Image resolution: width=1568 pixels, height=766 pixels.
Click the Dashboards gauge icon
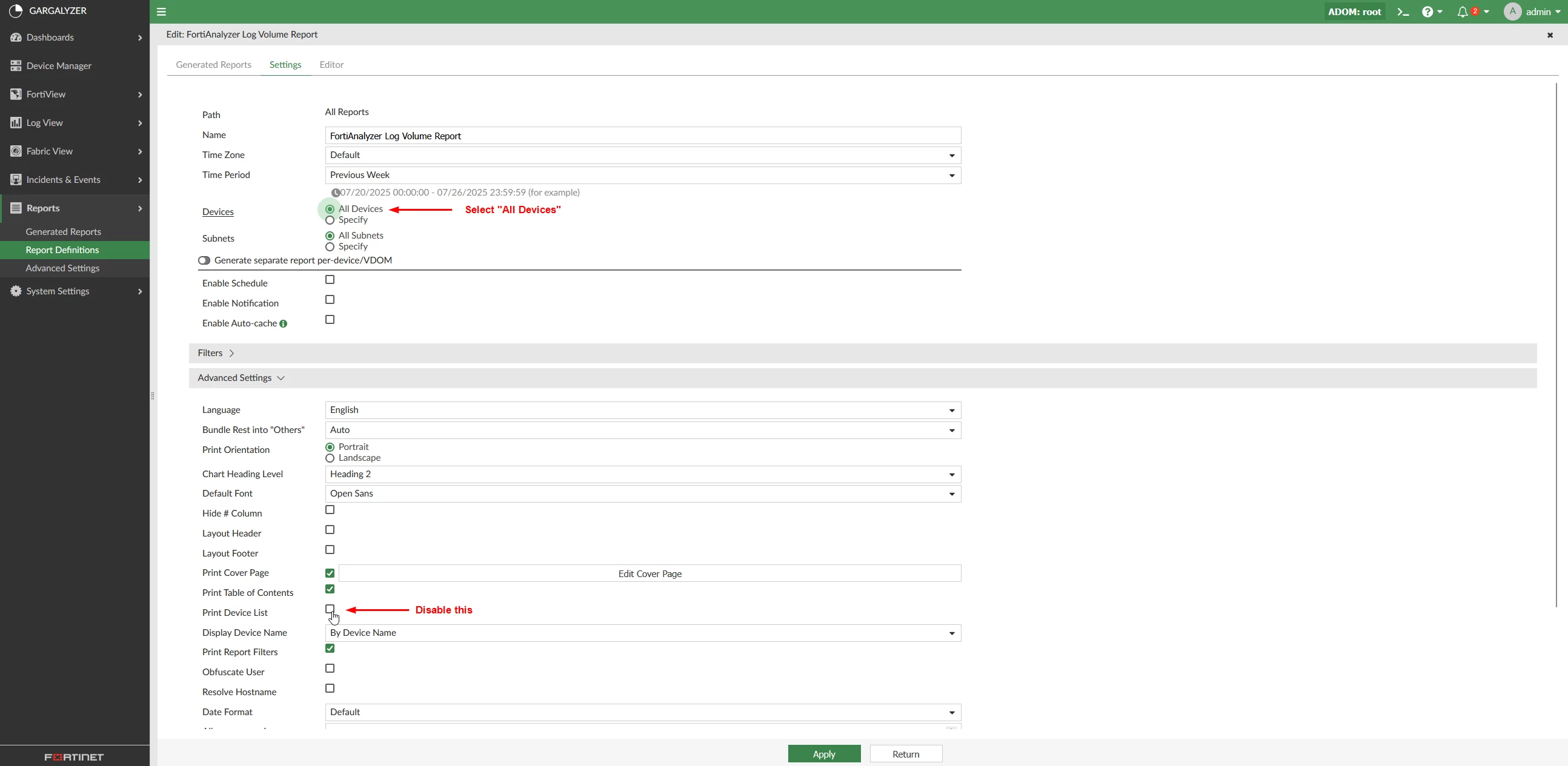[16, 37]
